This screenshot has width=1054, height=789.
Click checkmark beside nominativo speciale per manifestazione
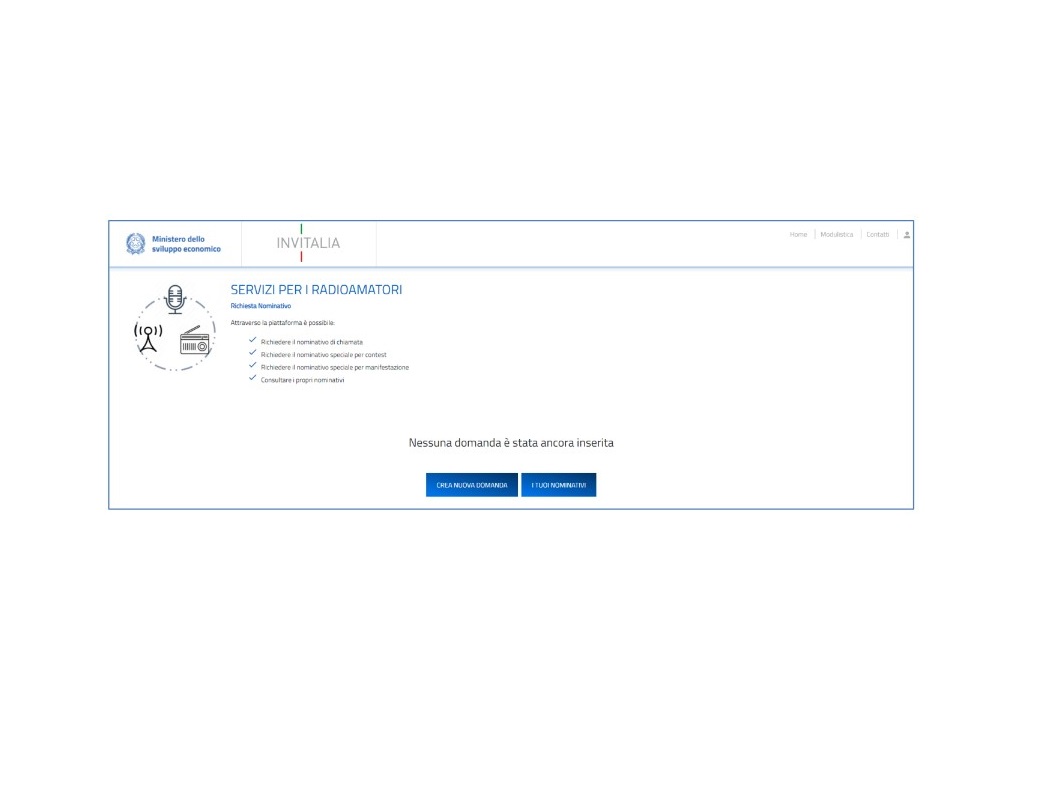click(x=253, y=366)
